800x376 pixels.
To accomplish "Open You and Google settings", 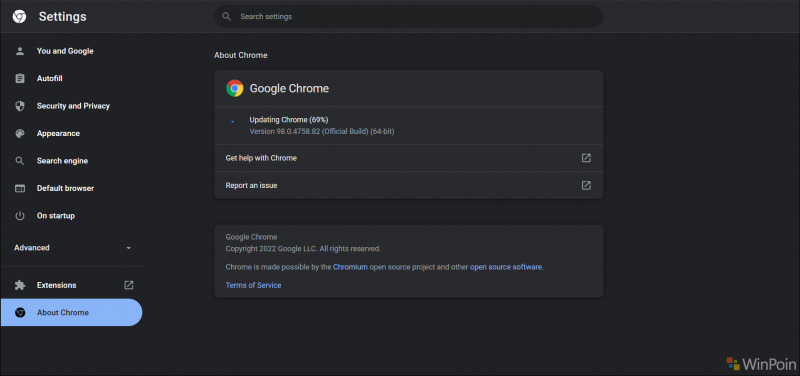I will [x=65, y=51].
